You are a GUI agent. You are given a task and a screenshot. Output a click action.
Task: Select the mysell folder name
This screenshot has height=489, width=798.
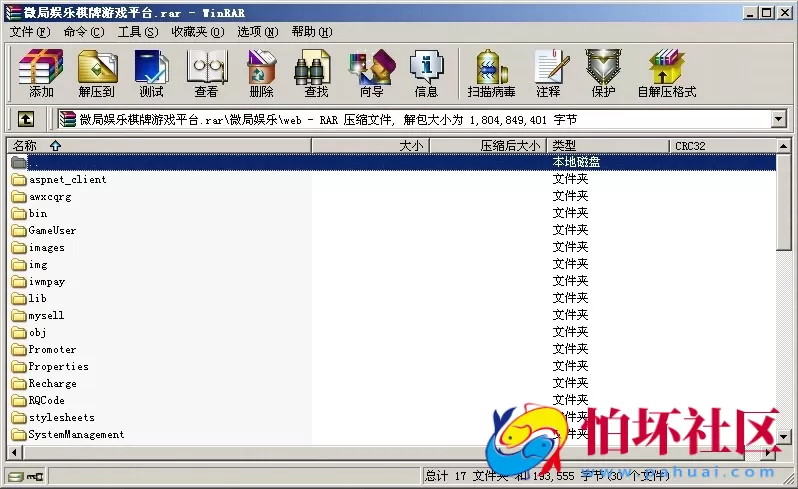tap(46, 315)
